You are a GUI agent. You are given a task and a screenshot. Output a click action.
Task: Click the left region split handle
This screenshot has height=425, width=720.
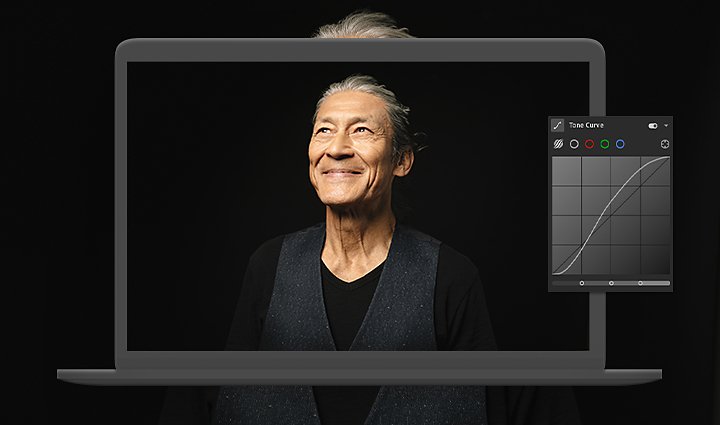(x=582, y=283)
